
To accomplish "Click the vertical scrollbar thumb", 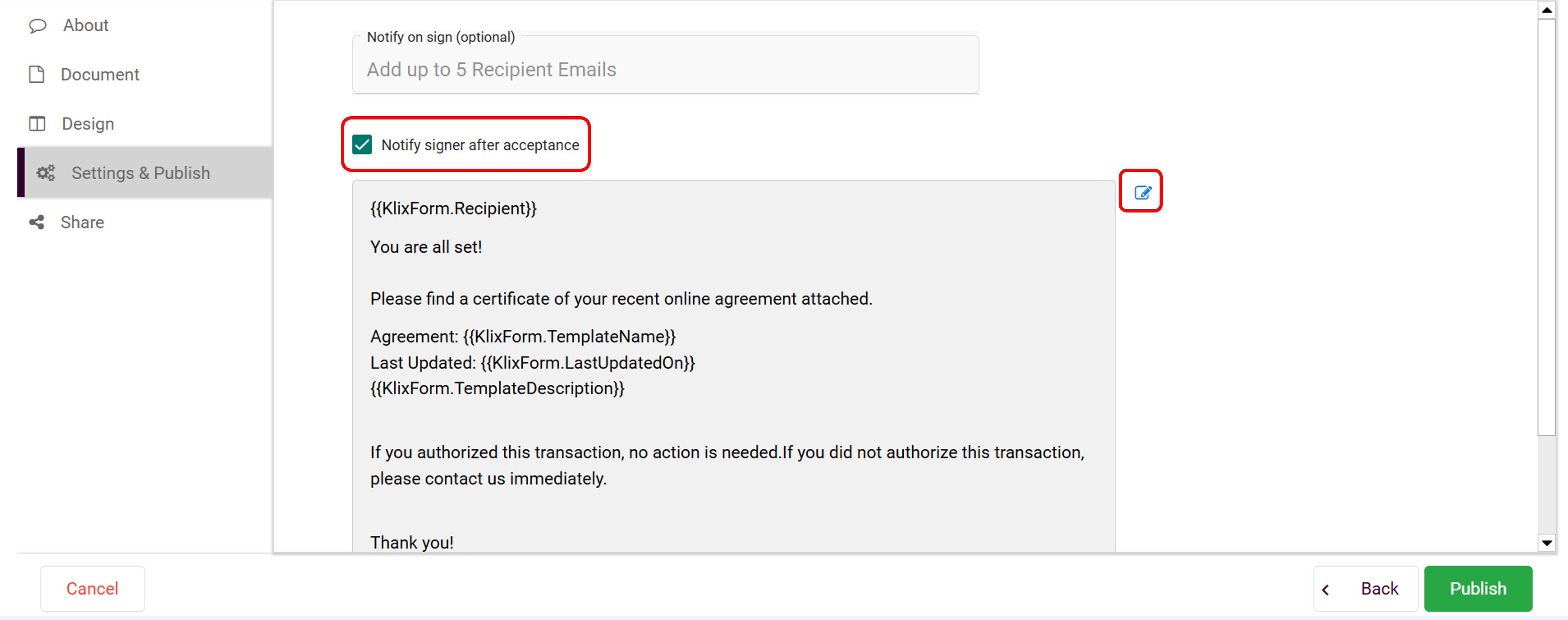I will (x=1546, y=225).
